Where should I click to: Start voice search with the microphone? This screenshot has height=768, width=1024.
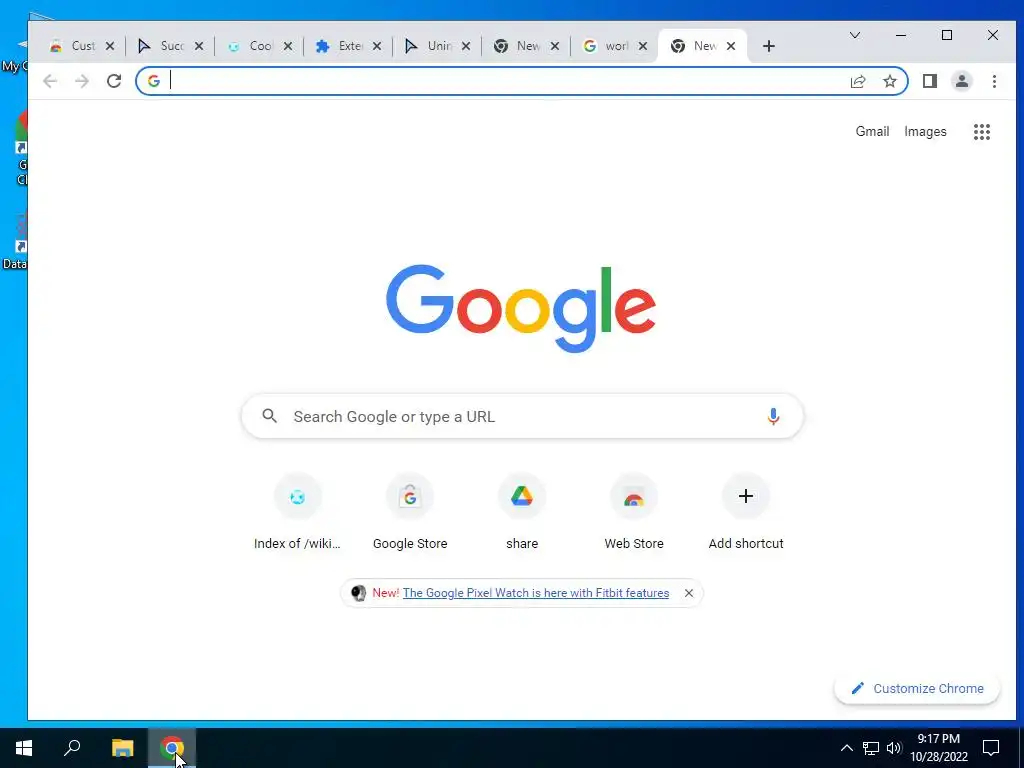click(x=773, y=416)
